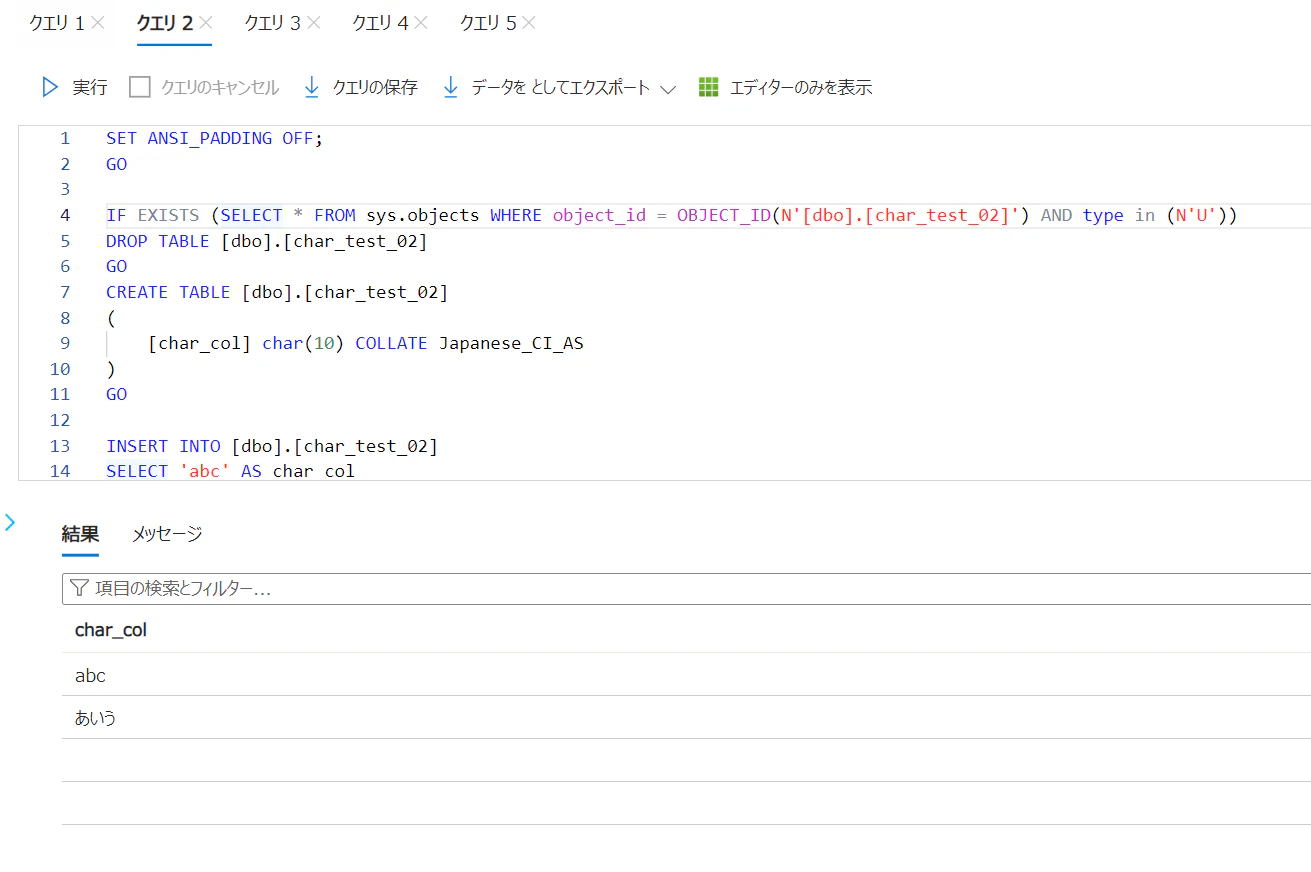Click the クエリの保存 button text
Viewport: 1311px width, 872px height.
pyautogui.click(x=375, y=87)
